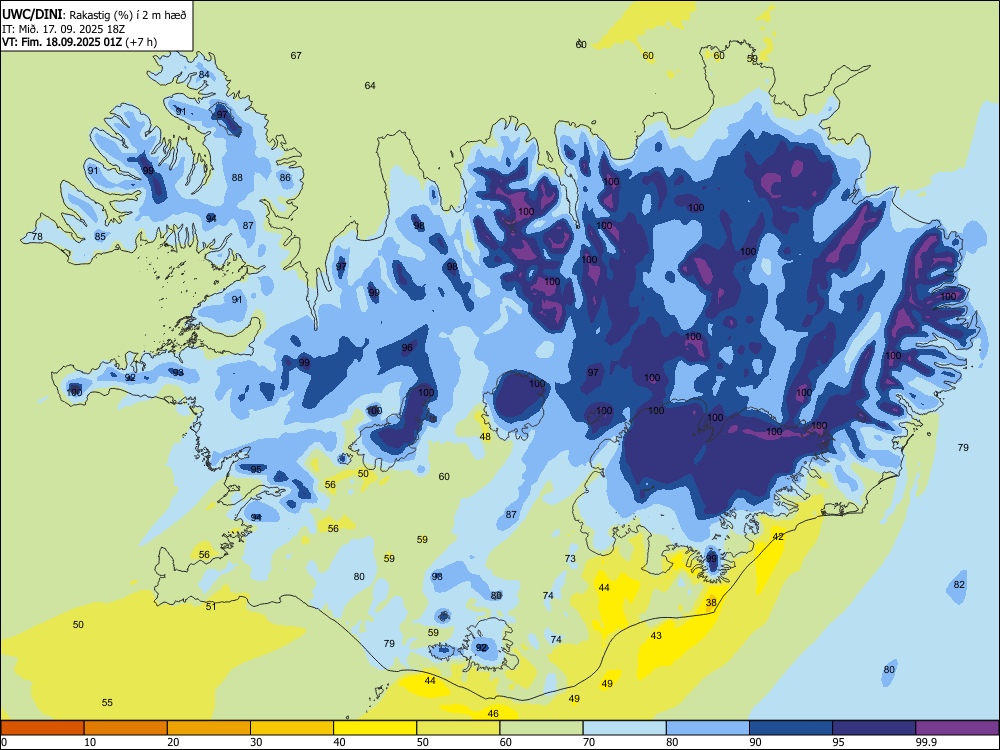1000x750 pixels.
Task: Click the map value "88"
Action: click(237, 177)
